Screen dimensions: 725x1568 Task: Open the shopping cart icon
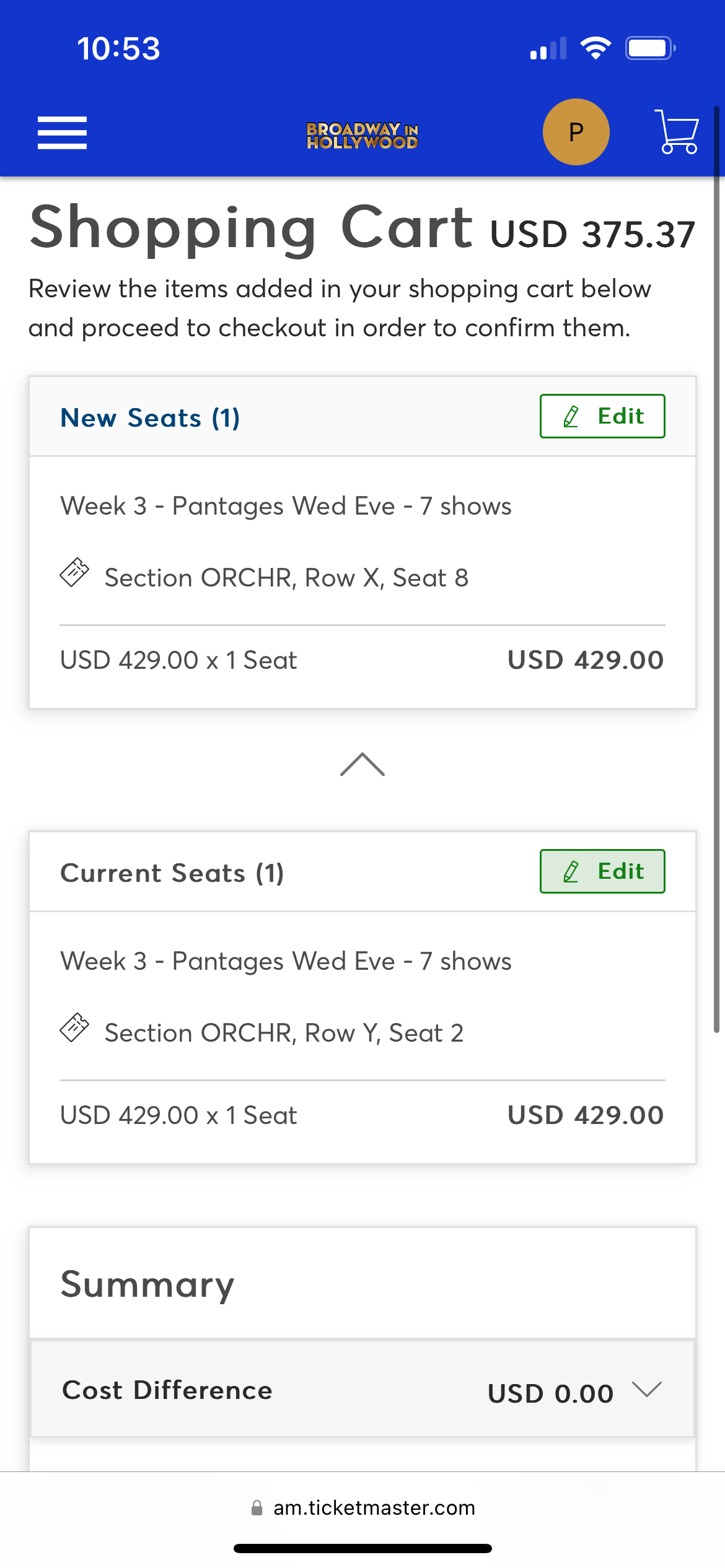click(x=677, y=131)
